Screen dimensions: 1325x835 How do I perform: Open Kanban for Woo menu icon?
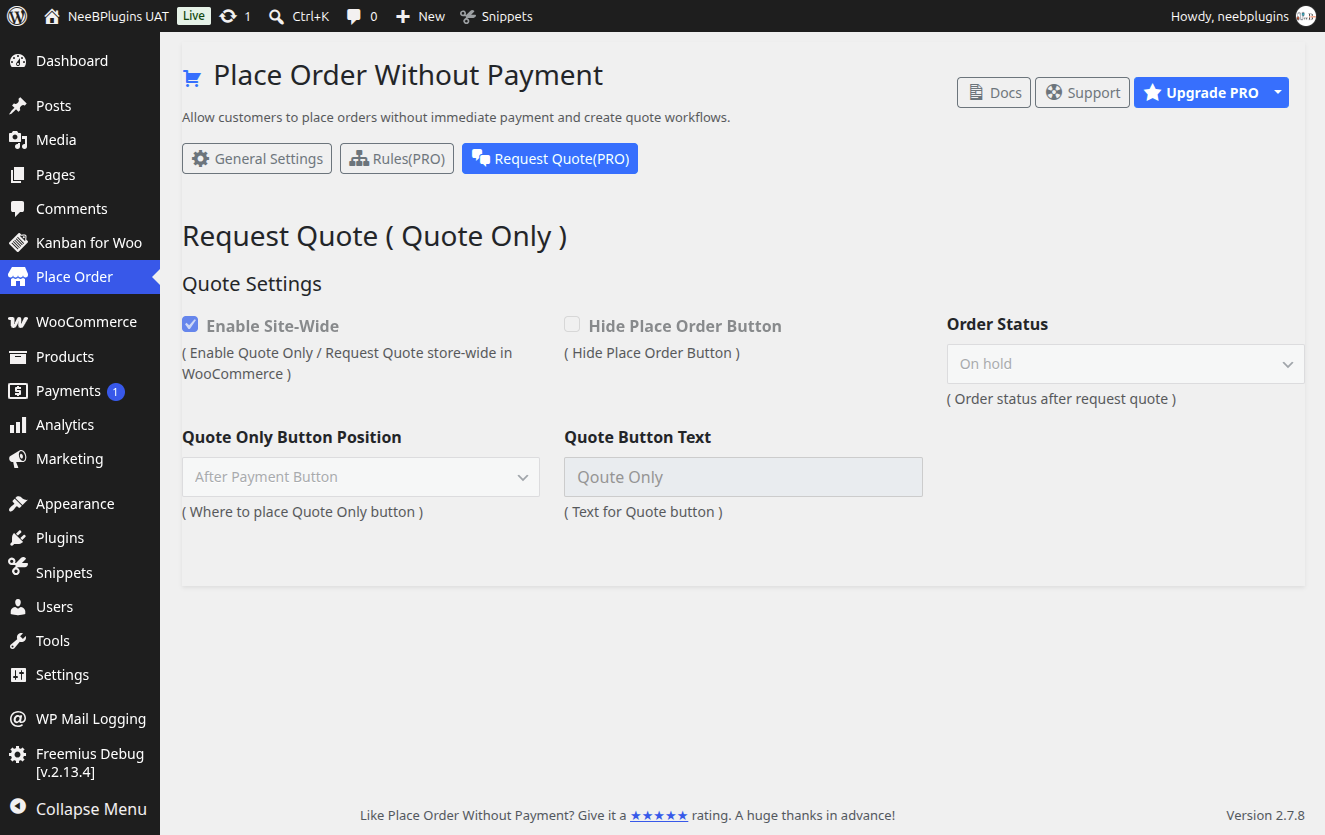[18, 243]
